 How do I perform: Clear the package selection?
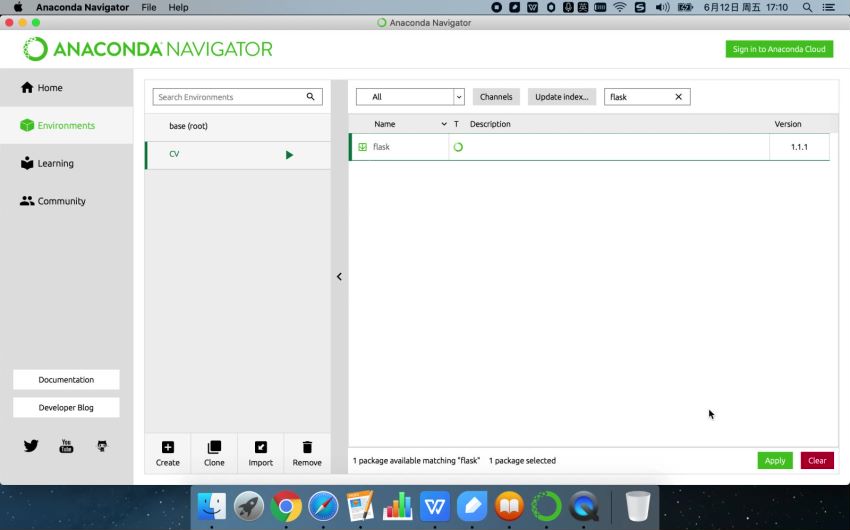click(x=817, y=461)
